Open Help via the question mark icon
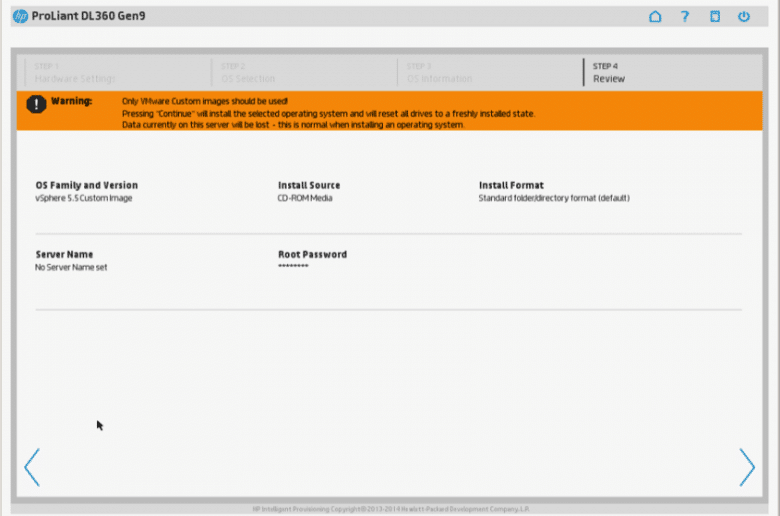This screenshot has height=516, width=780. (x=685, y=16)
